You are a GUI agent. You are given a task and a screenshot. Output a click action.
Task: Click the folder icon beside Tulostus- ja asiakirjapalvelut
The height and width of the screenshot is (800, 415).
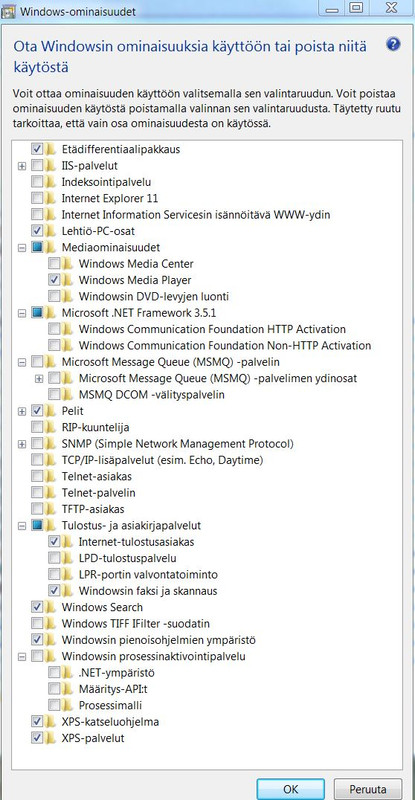point(50,526)
